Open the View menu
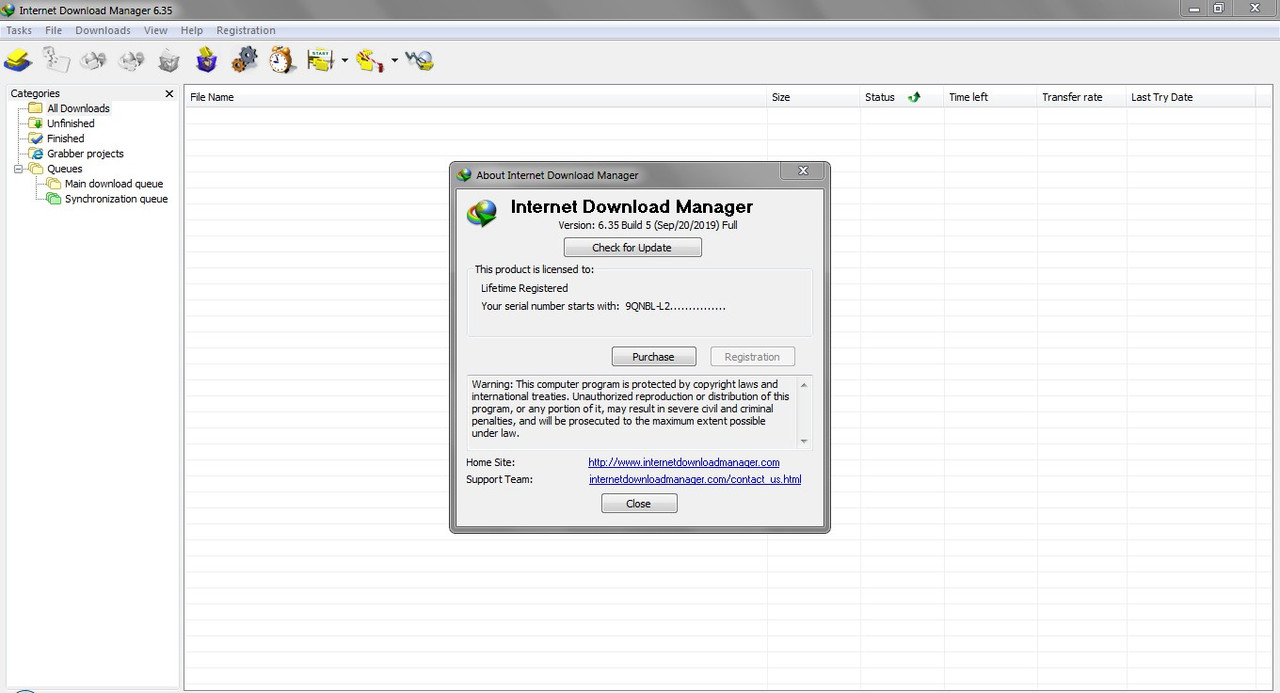The height and width of the screenshot is (693, 1280). pyautogui.click(x=156, y=30)
